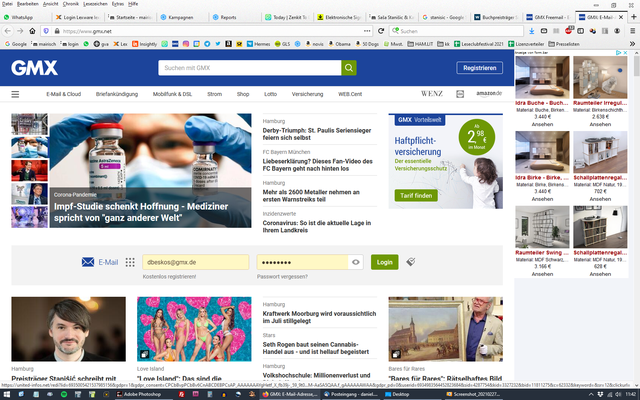This screenshot has width=640, height=400.
Task: Open the HAM.LIT bookmarks folder
Action: tap(420, 44)
